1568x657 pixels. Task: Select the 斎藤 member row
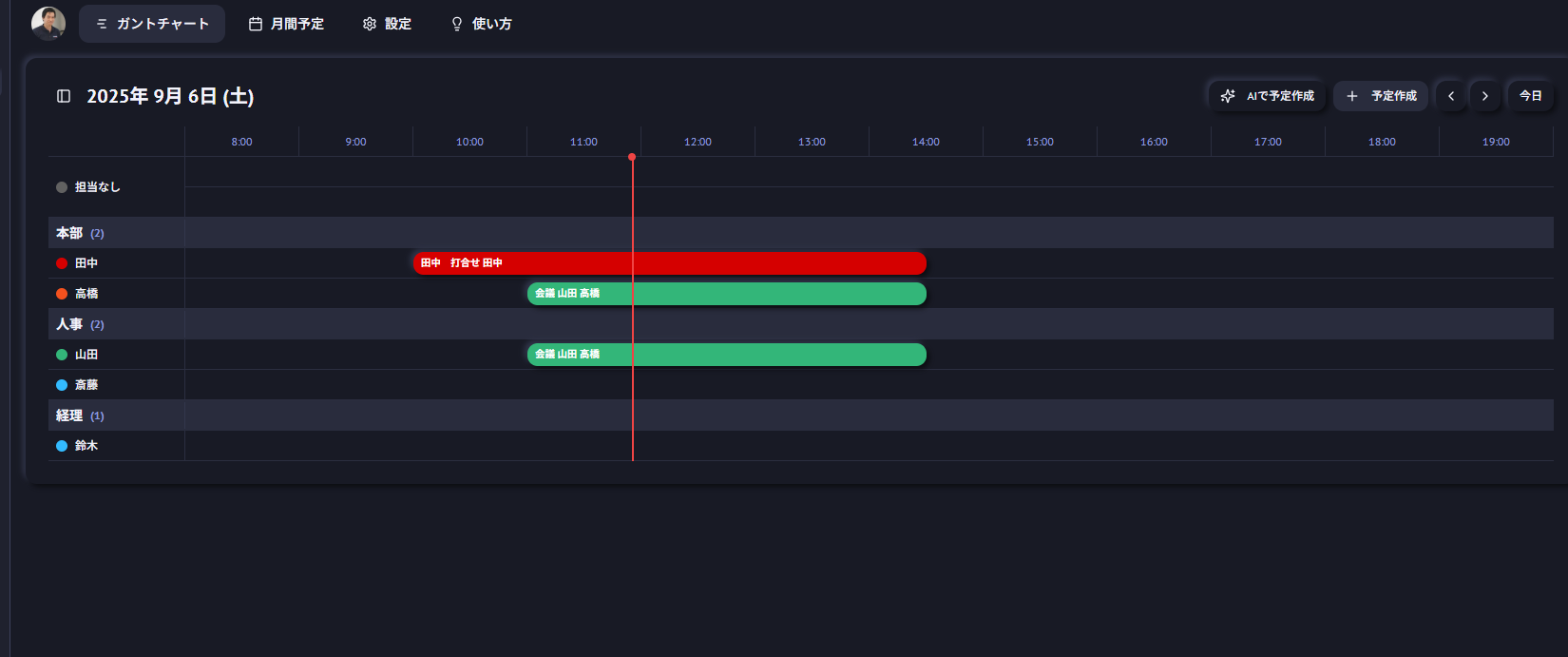[x=86, y=385]
